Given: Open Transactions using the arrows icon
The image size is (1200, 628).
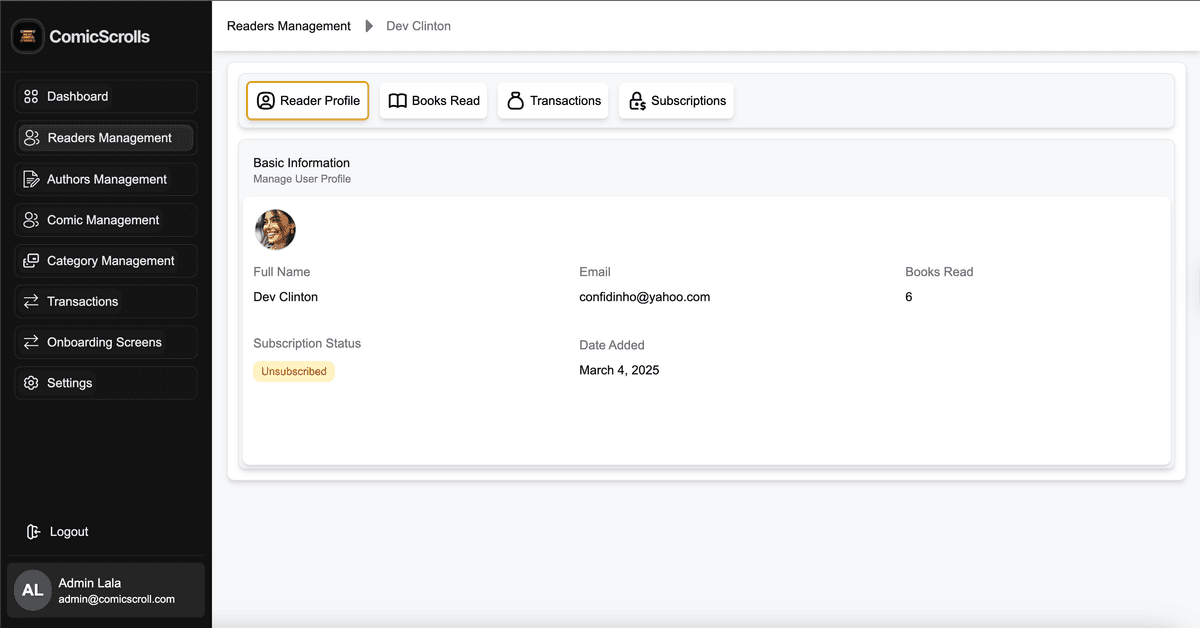Looking at the screenshot, I should (x=29, y=301).
